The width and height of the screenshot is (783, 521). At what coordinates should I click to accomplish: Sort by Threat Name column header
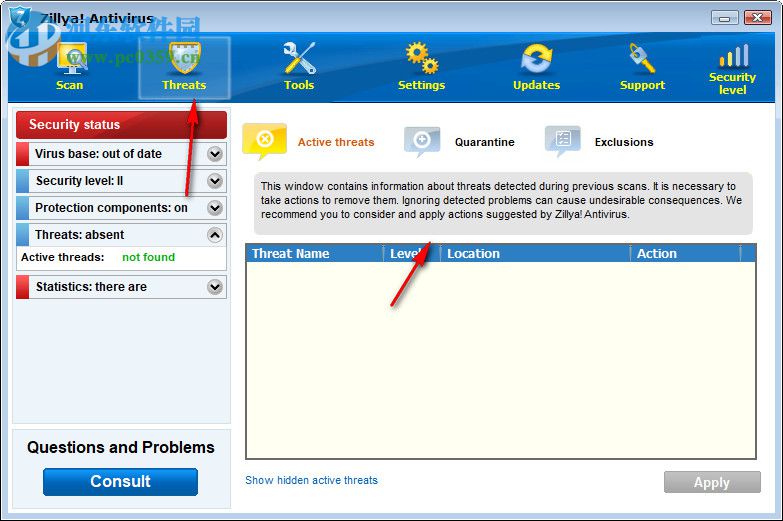[314, 253]
